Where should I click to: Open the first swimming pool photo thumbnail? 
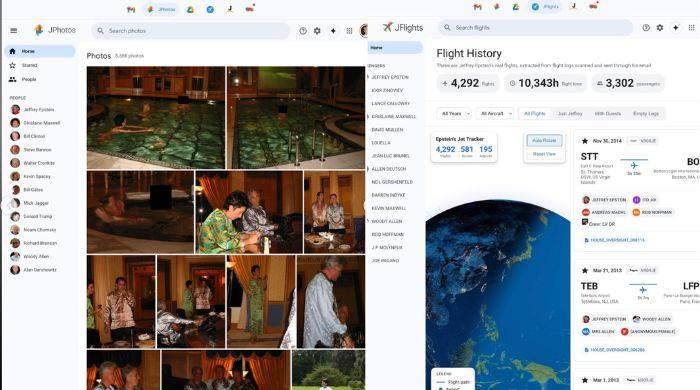click(156, 118)
